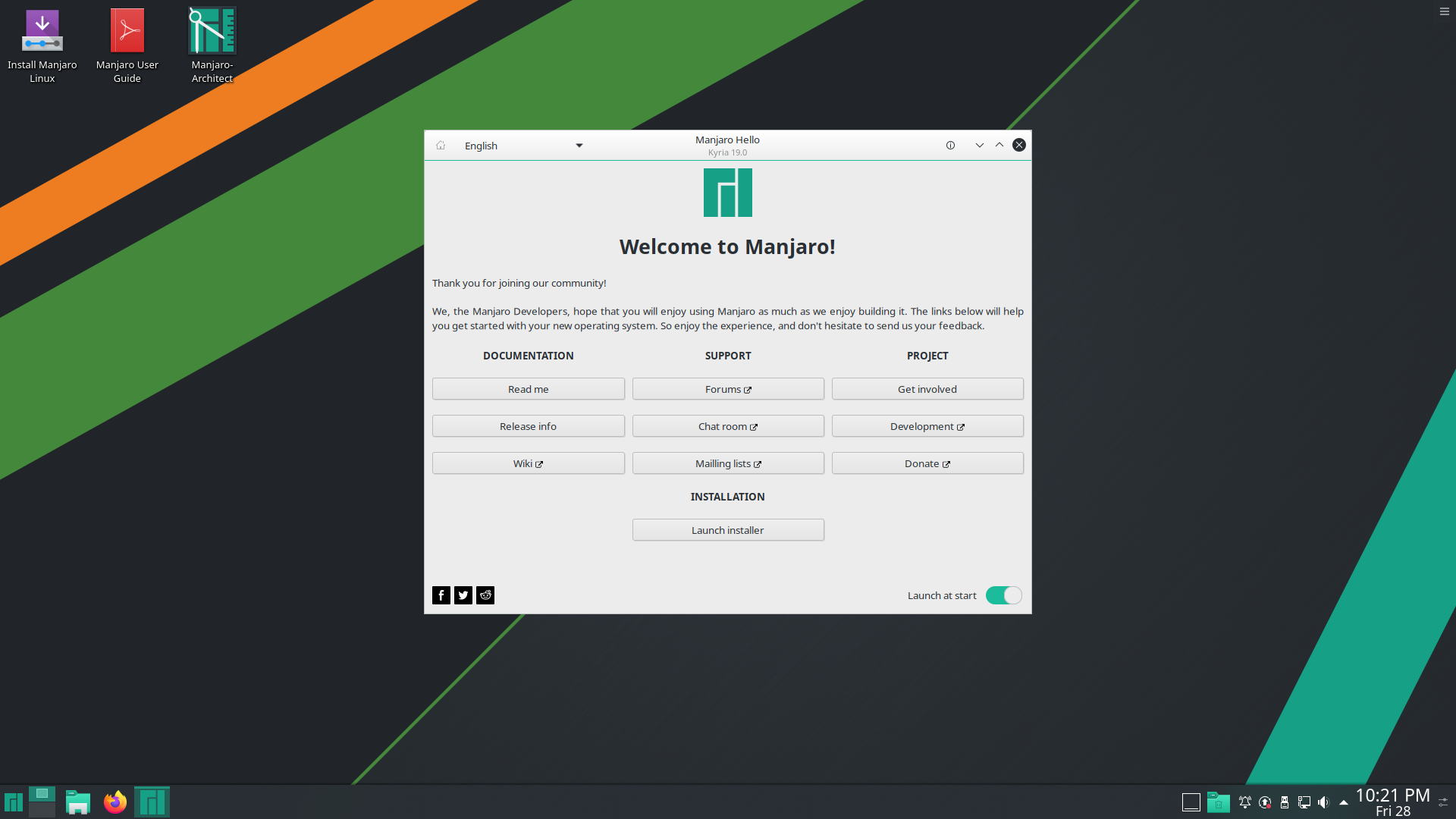The height and width of the screenshot is (819, 1456).
Task: Open the Manjaro User Guide PDF icon
Action: coord(127,45)
